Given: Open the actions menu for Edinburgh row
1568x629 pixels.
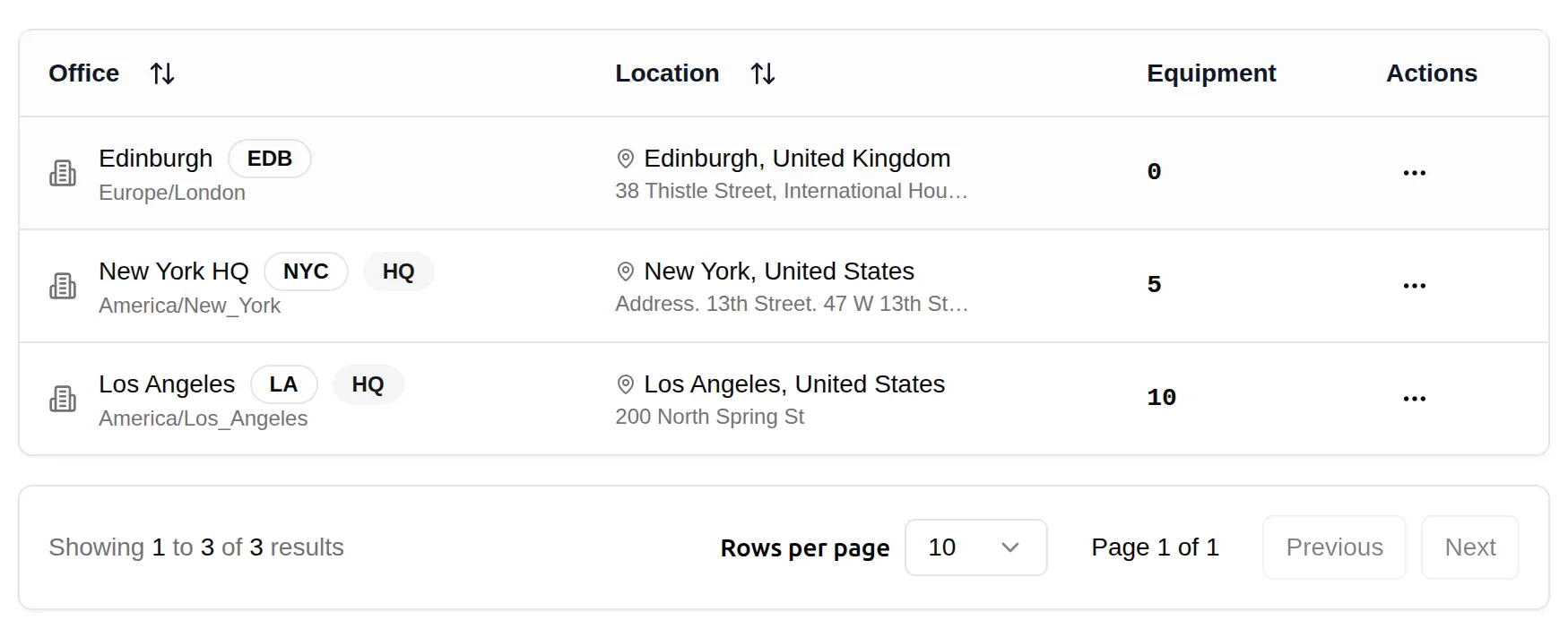Looking at the screenshot, I should (x=1414, y=173).
